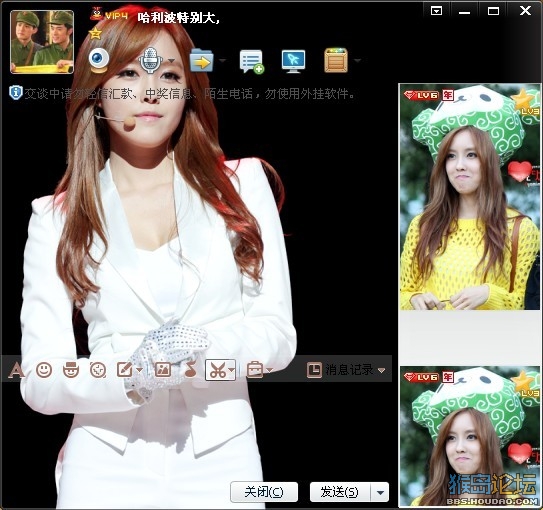The width and height of the screenshot is (543, 510).
Task: Open send-key options arrow beside 发送
Action: (x=380, y=492)
